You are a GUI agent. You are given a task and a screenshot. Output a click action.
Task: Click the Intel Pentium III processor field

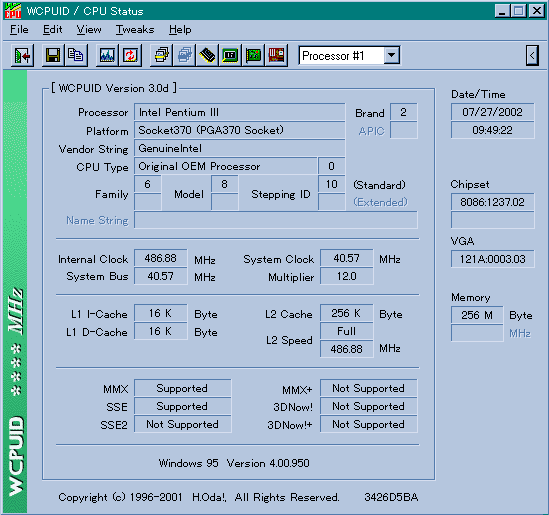239,112
